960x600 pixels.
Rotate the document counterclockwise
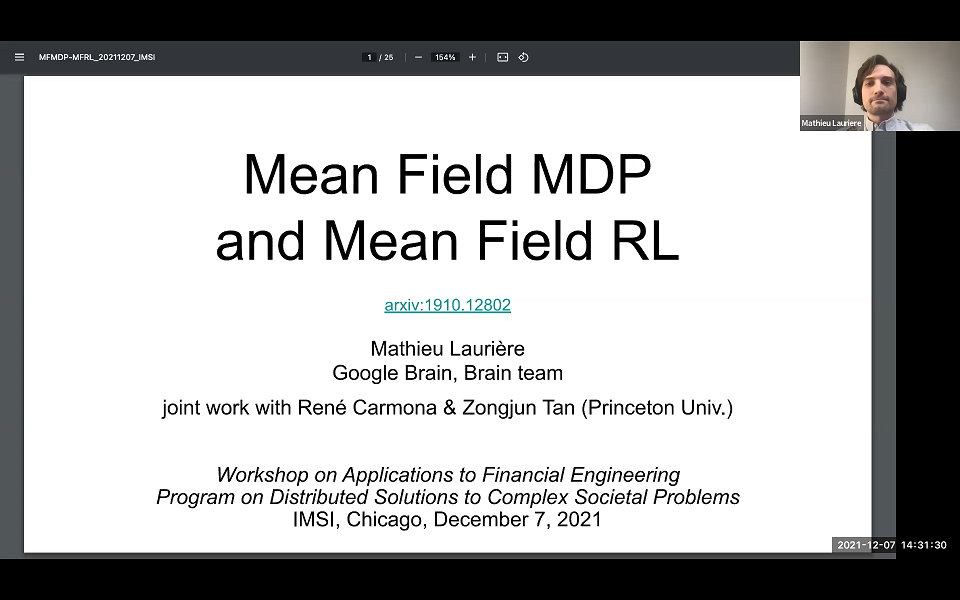click(x=523, y=57)
